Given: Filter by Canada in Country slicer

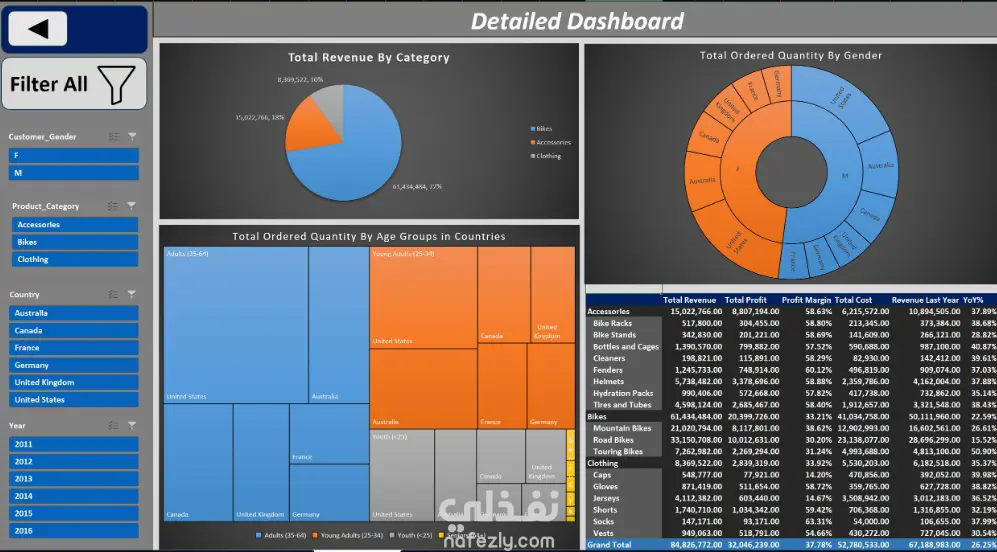Looking at the screenshot, I should click(x=74, y=331).
